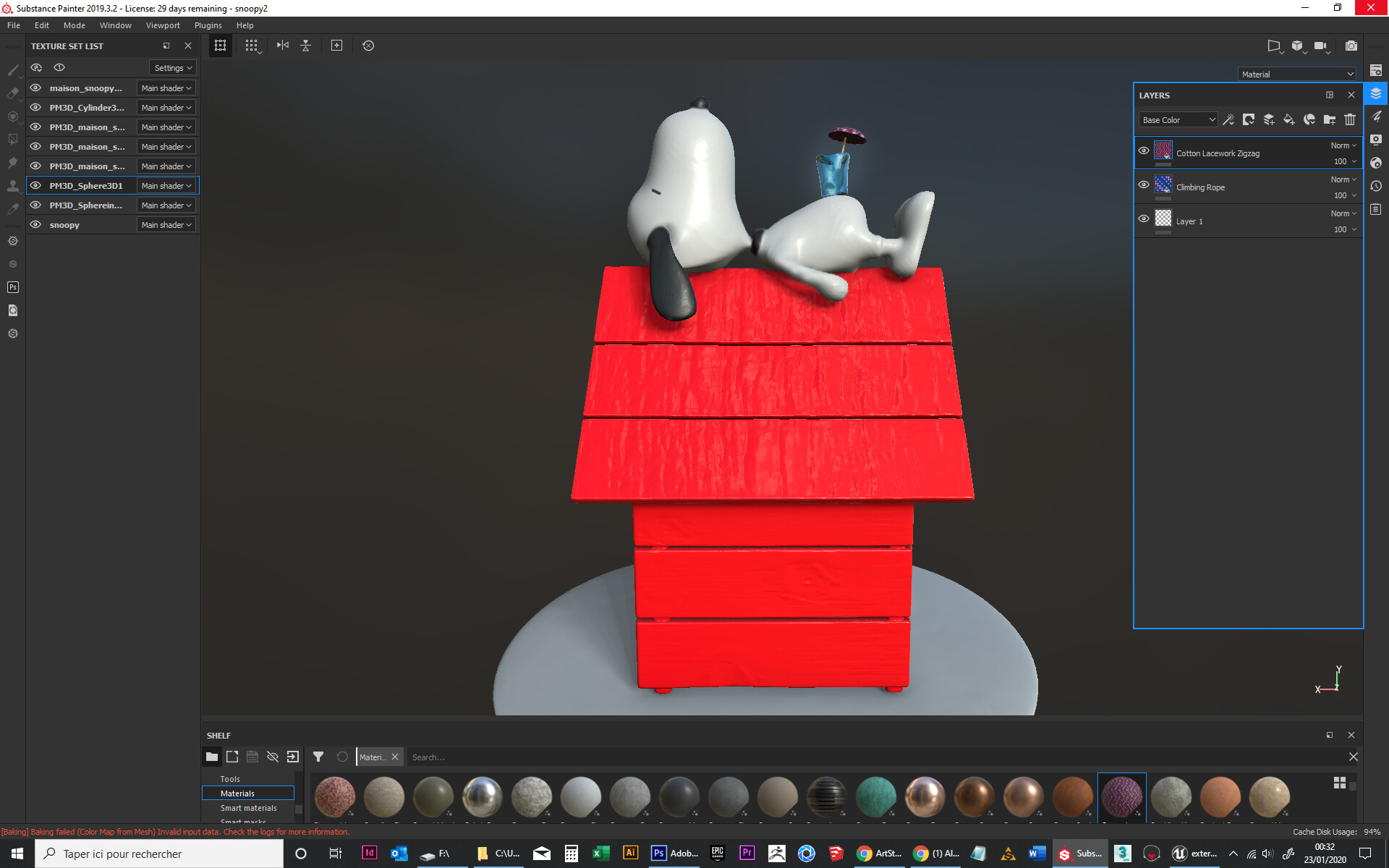Adjust opacity slider of Climbing Rope layer
This screenshot has width=1389, height=868.
click(1342, 195)
